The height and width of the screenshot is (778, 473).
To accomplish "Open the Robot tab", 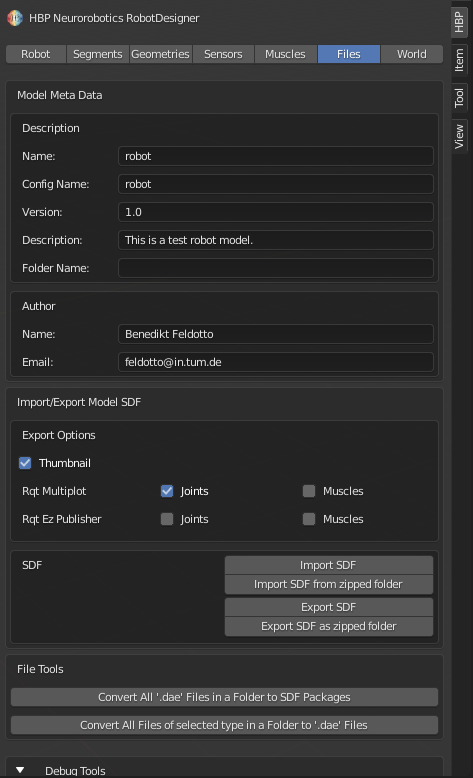I will [x=36, y=54].
